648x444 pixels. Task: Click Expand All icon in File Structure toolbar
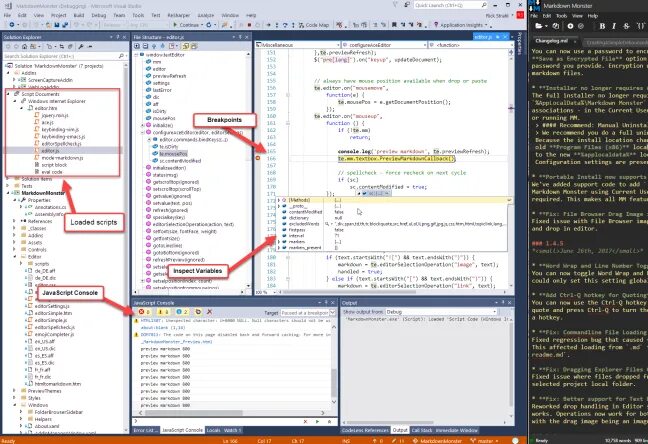138,46
